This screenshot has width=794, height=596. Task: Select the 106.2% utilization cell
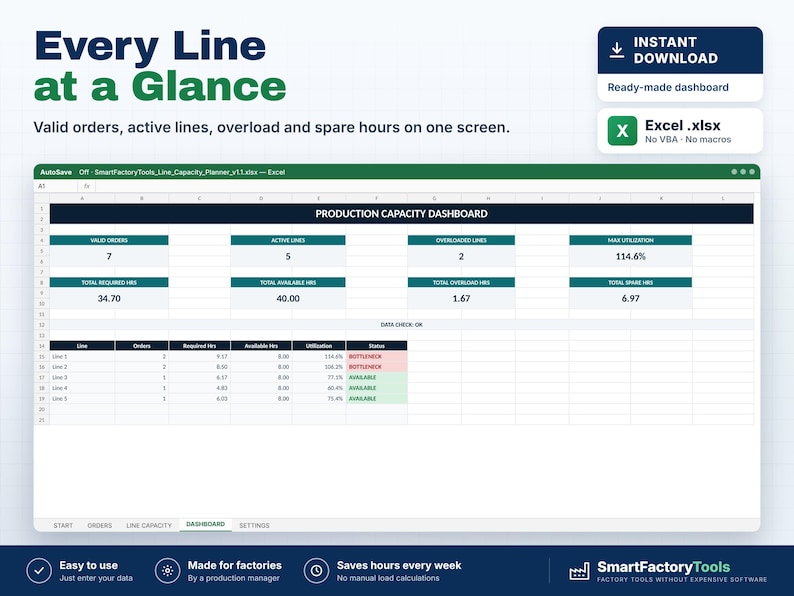tap(319, 367)
